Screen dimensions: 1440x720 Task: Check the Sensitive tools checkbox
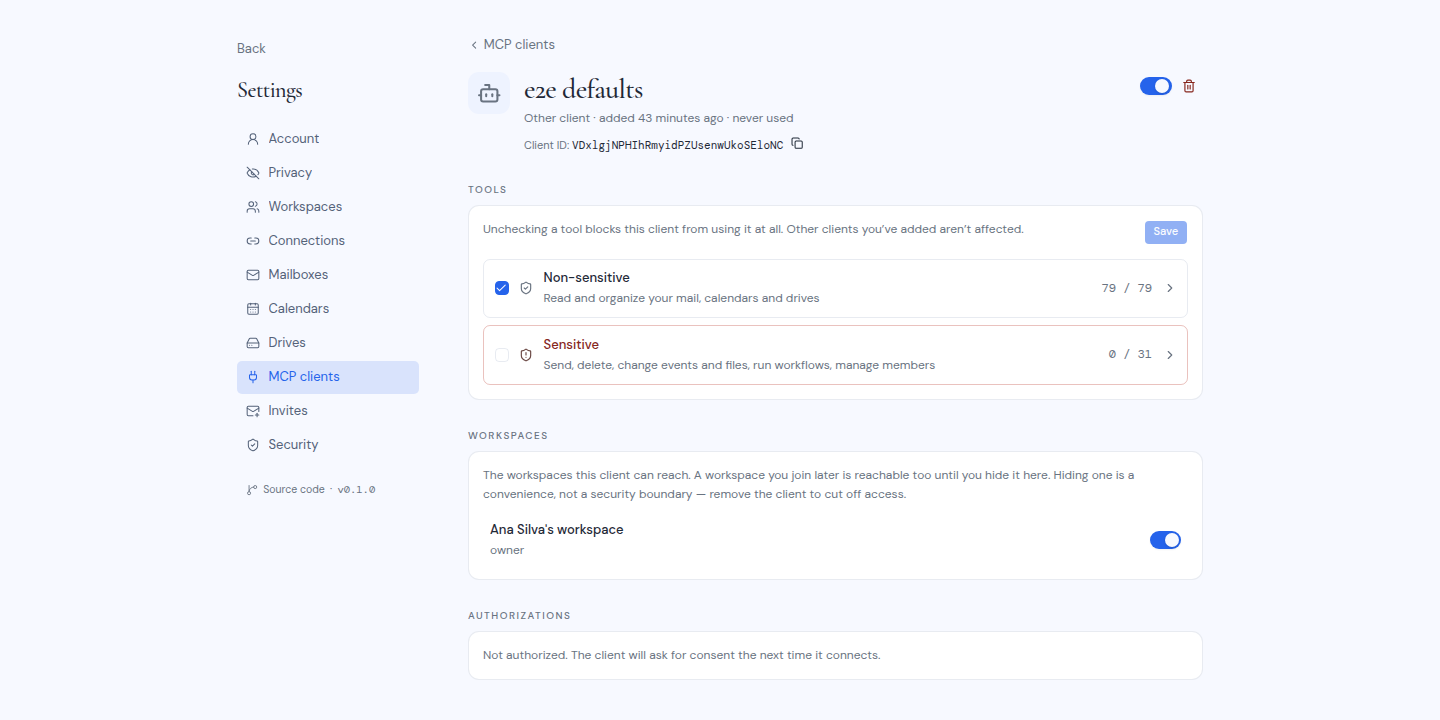502,355
